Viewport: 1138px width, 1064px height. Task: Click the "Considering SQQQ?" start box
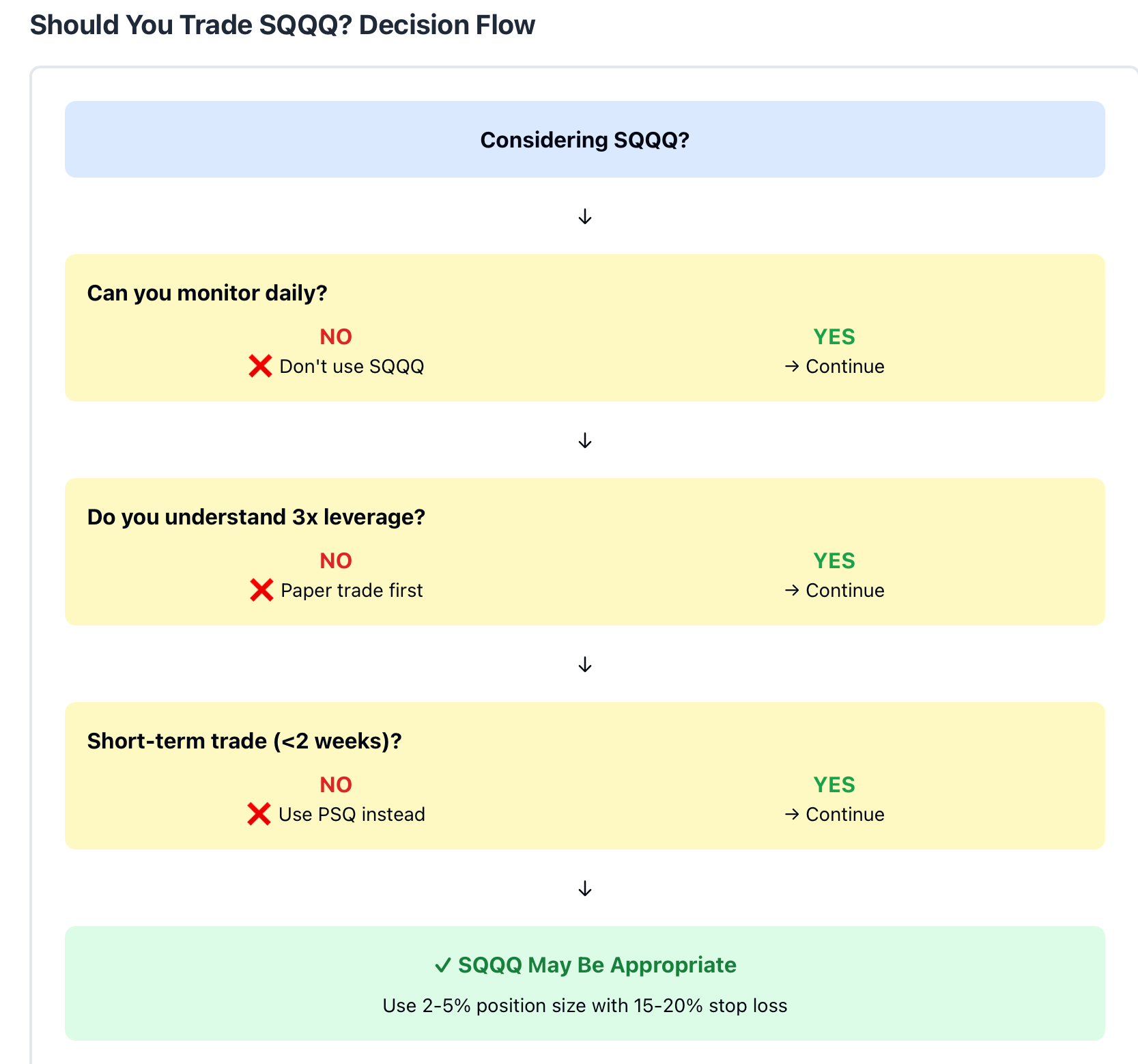point(584,140)
